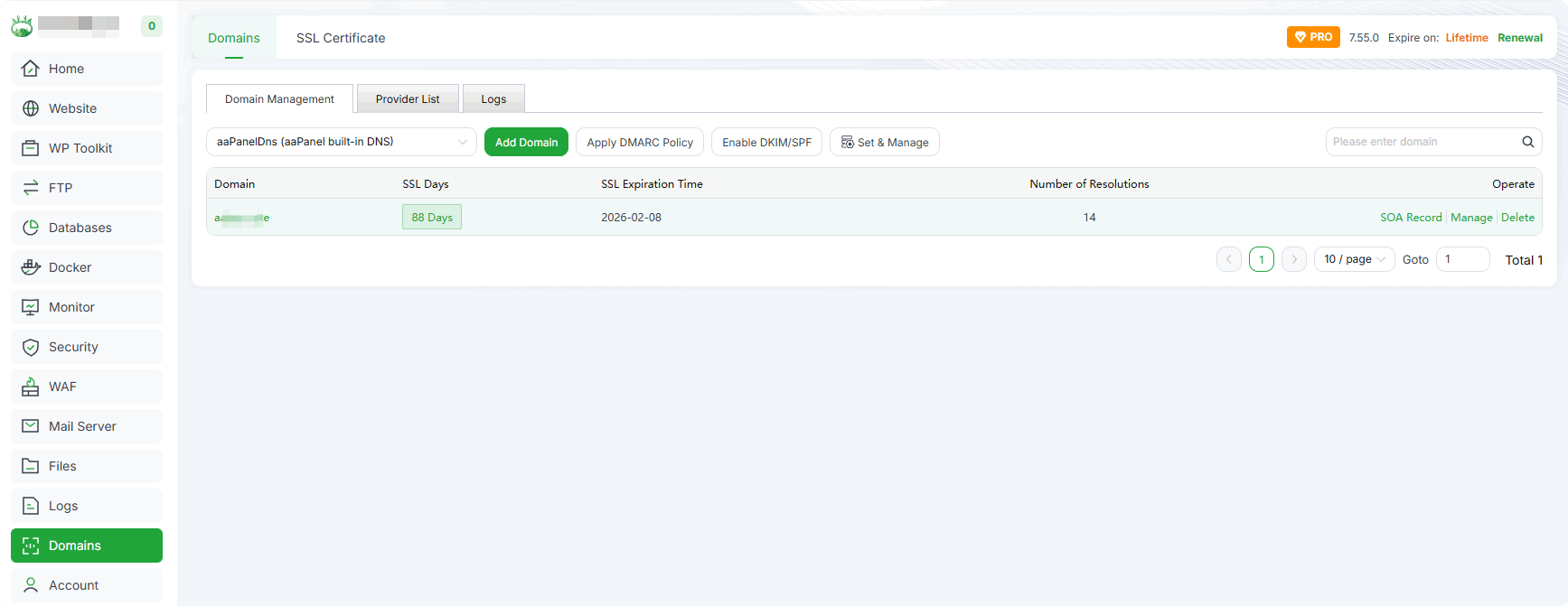This screenshot has width=1568, height=606.
Task: Click the previous page arrow in pagination
Action: [1229, 259]
